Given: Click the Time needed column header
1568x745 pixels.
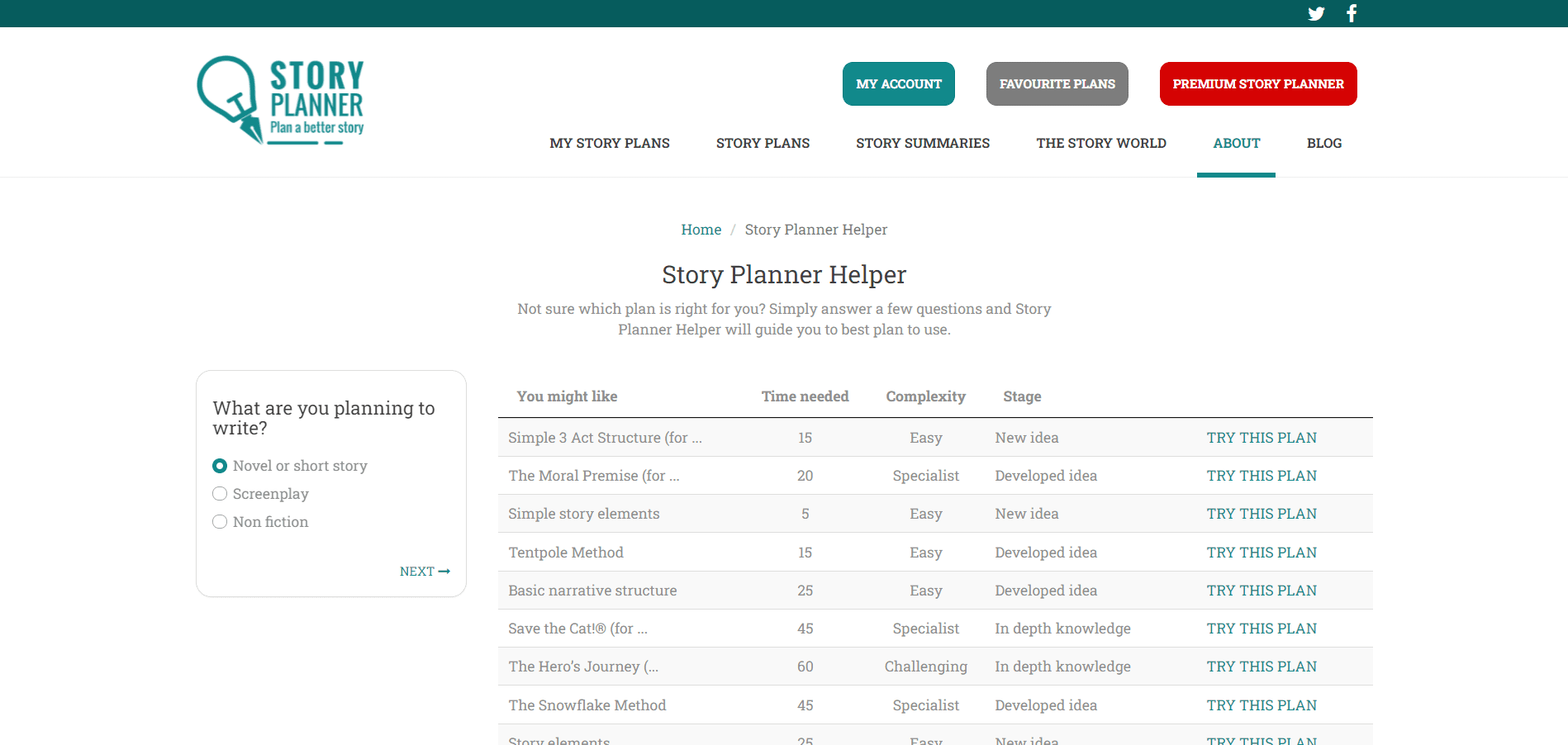Looking at the screenshot, I should (805, 396).
